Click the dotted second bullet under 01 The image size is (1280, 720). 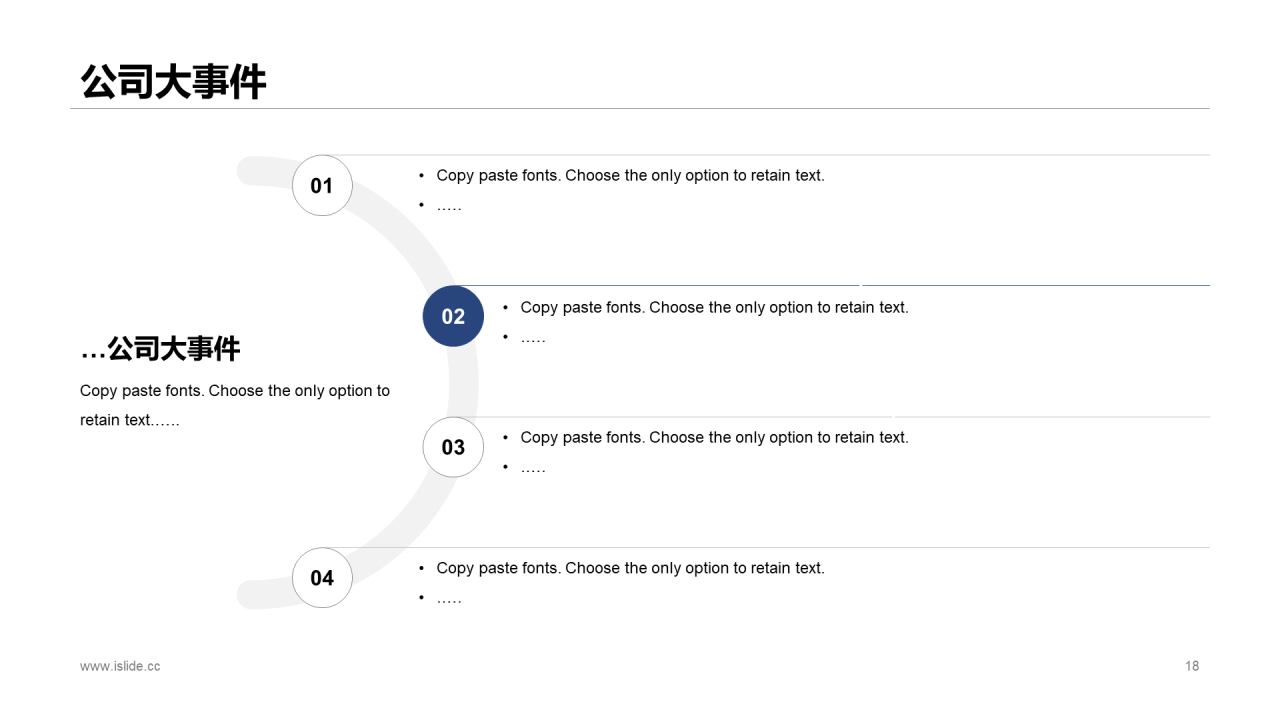449,206
